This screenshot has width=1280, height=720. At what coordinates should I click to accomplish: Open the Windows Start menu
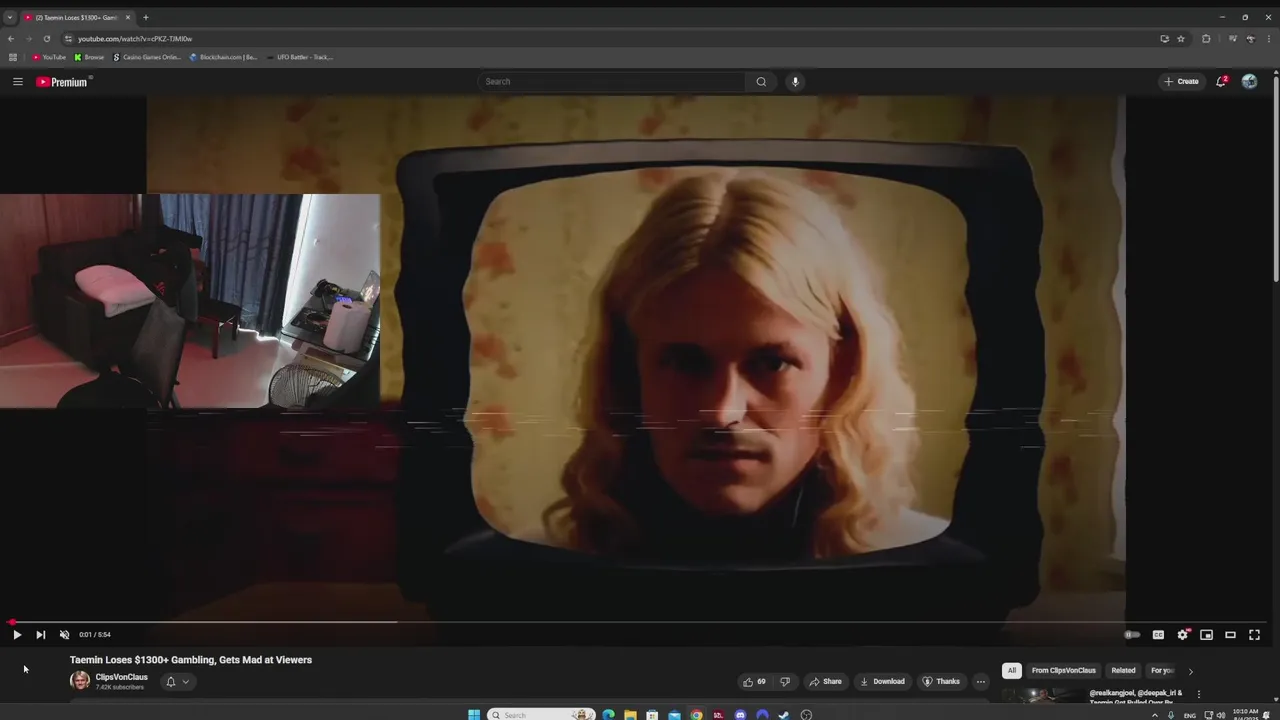474,715
